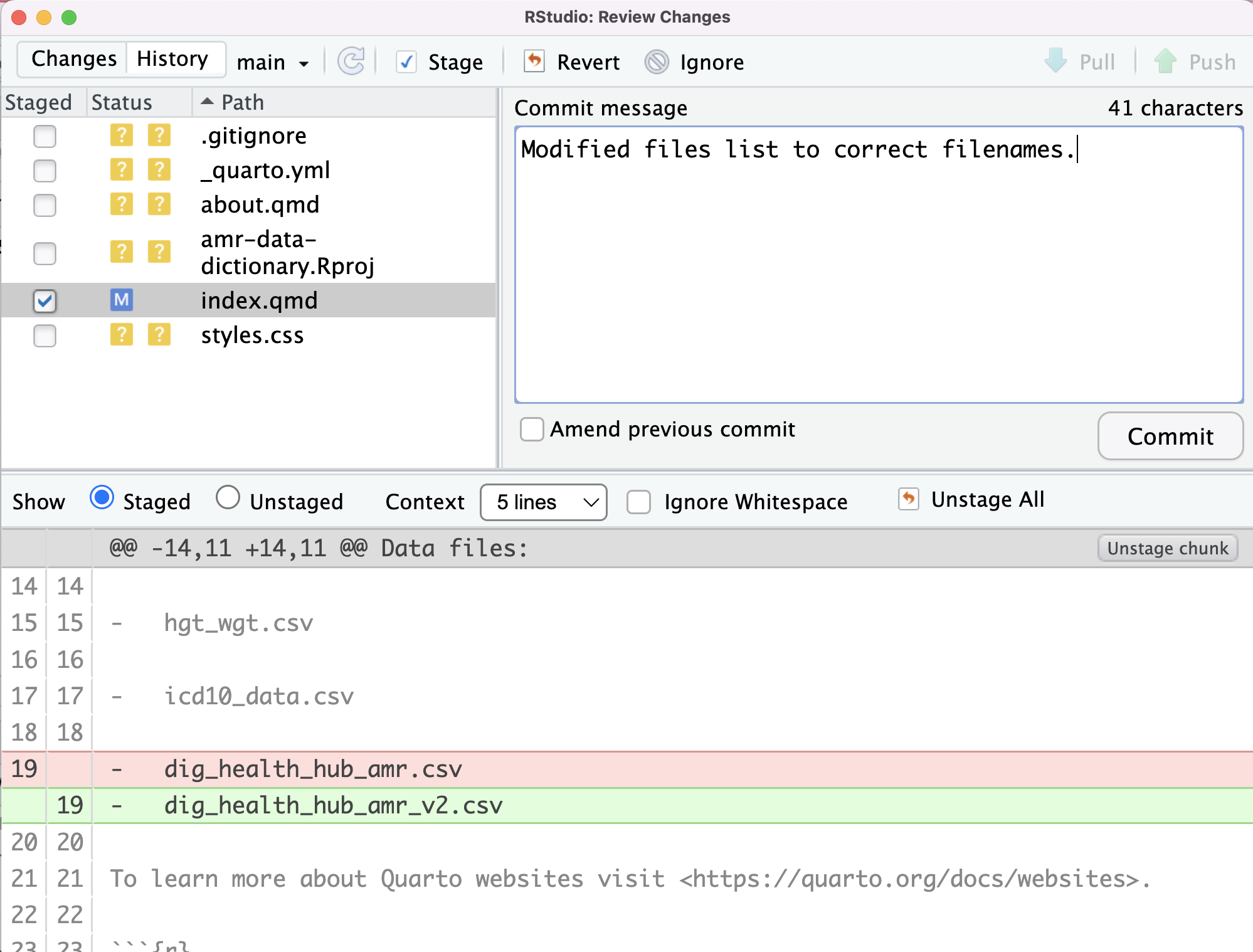
Task: Click the 'To learn more about Quarto' line
Action: pyautogui.click(x=627, y=879)
